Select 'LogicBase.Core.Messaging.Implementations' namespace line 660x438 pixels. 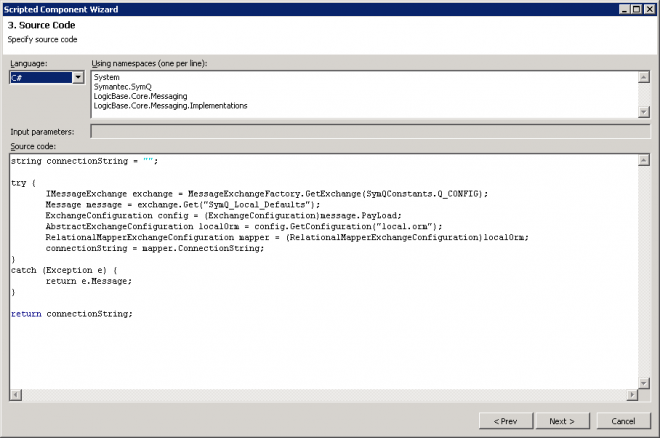click(170, 106)
